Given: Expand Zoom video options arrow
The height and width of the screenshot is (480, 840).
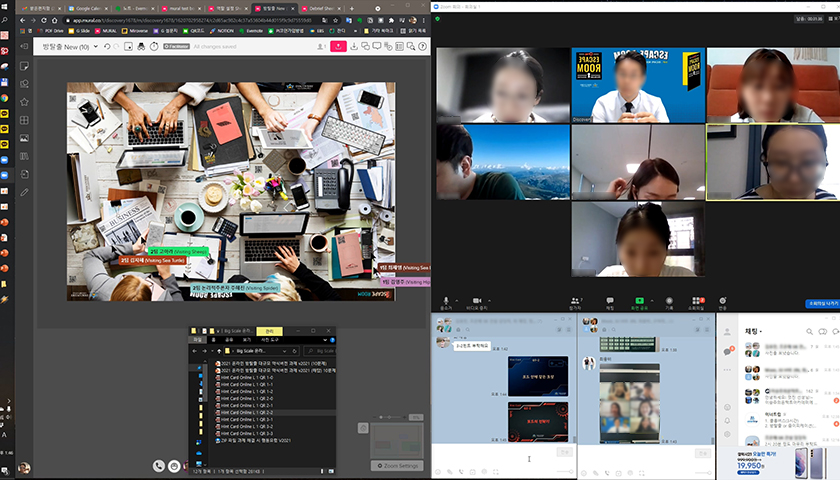Looking at the screenshot, I should [x=490, y=301].
